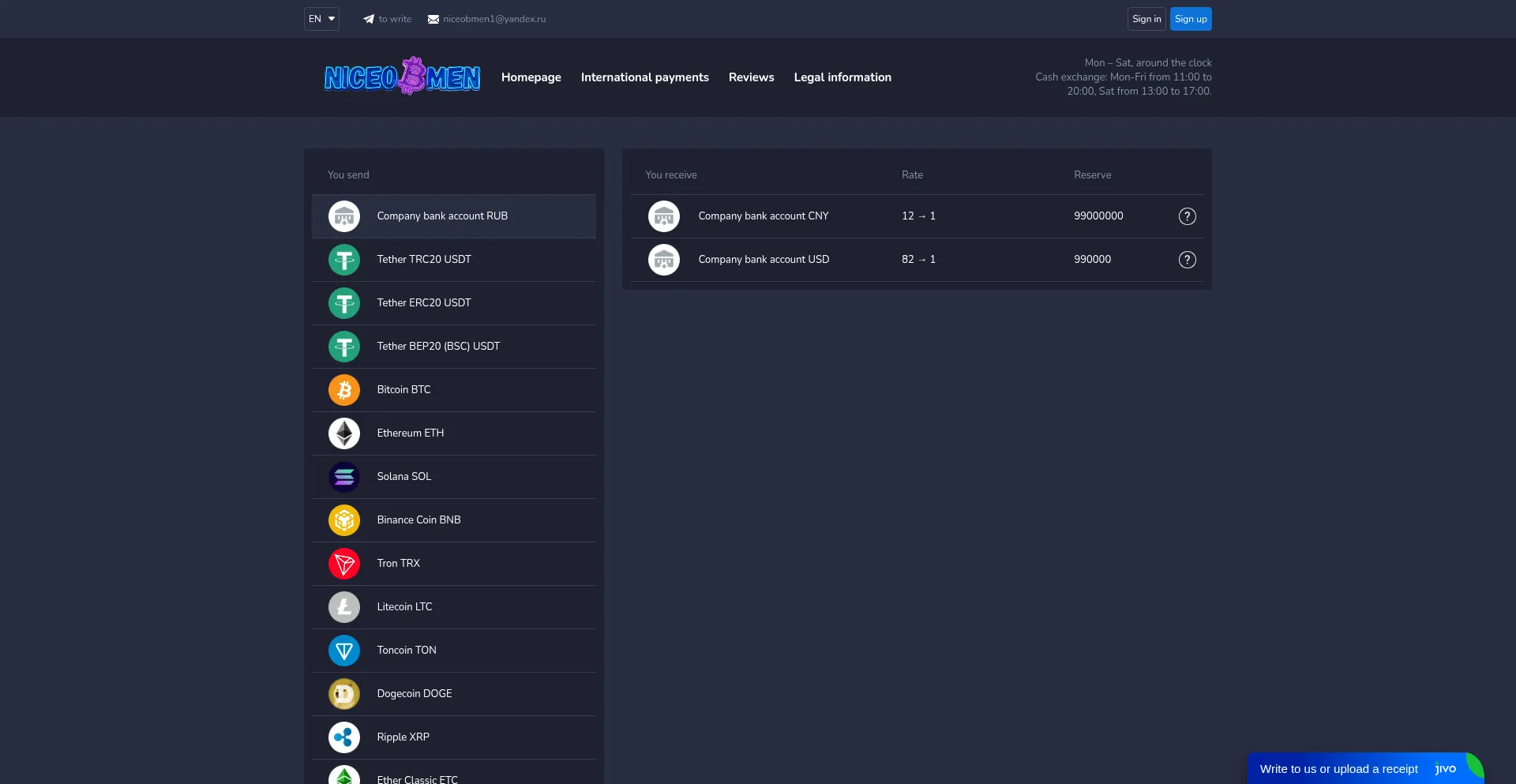
Task: Open Legal information
Action: coord(842,77)
